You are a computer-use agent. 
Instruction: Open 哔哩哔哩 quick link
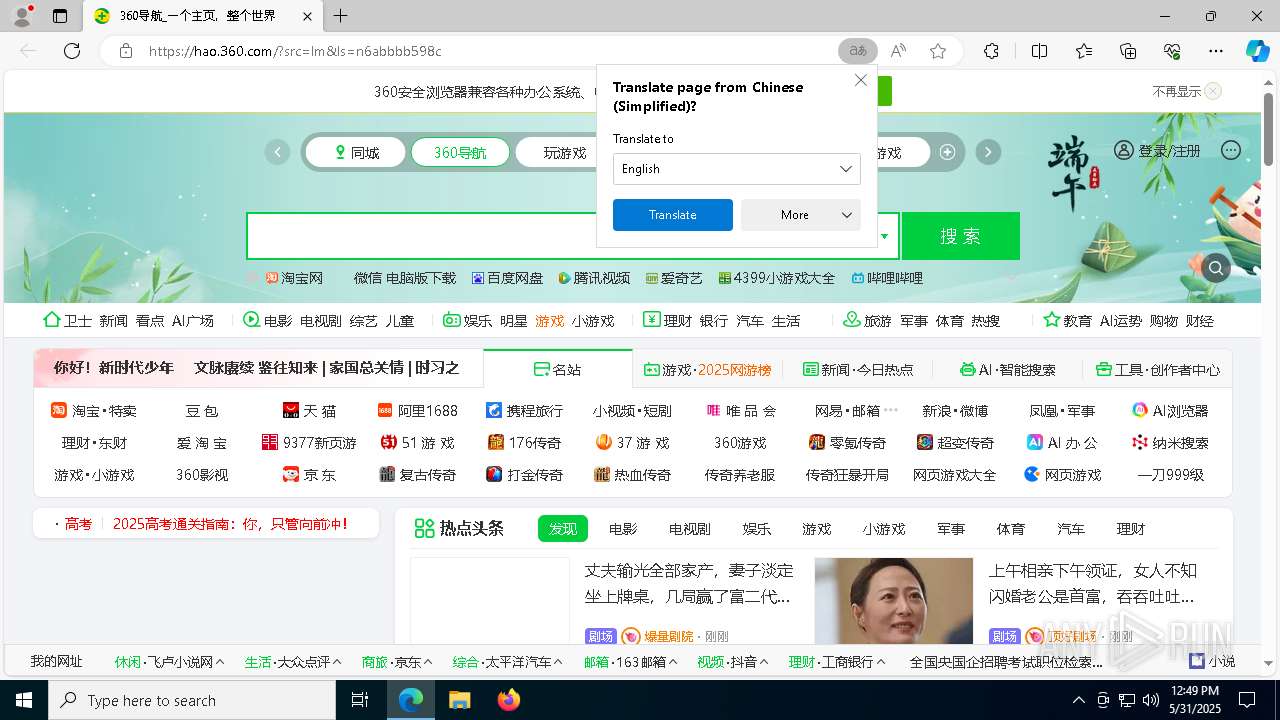tap(887, 278)
